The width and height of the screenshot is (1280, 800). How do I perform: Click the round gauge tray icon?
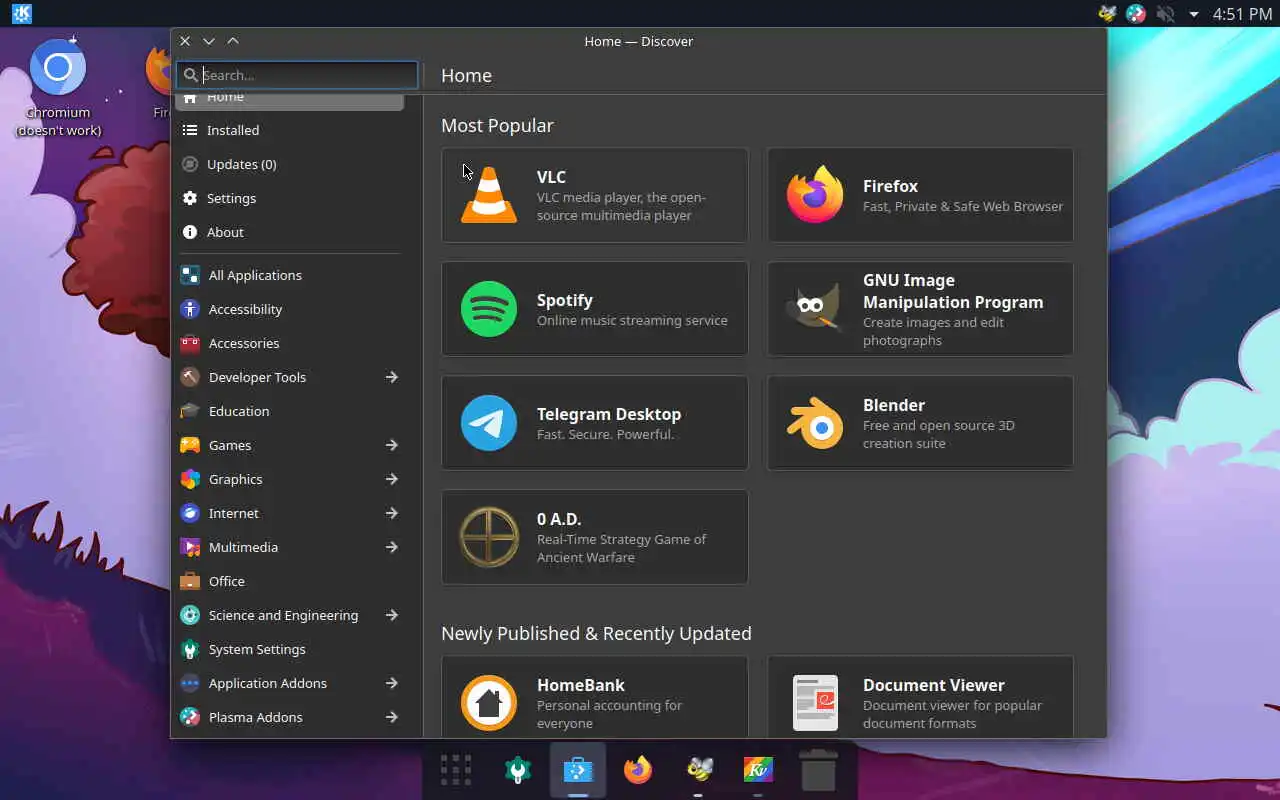click(1135, 14)
